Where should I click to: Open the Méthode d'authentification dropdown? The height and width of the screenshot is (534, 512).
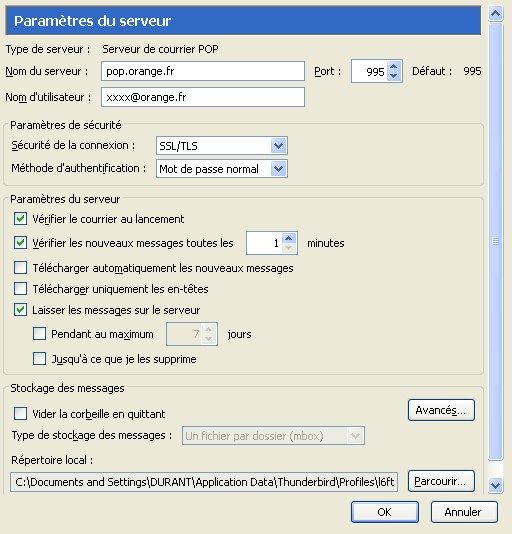click(222, 169)
